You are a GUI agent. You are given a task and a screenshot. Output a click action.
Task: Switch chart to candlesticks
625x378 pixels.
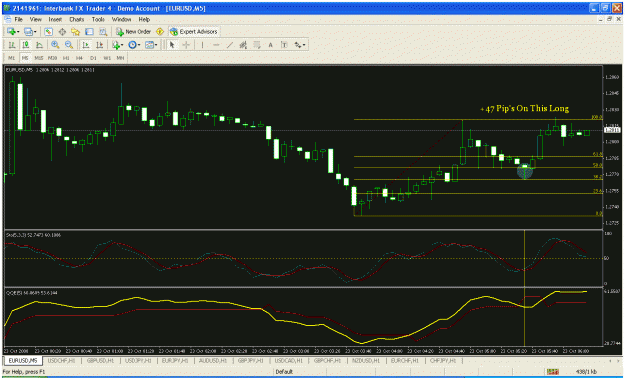coord(26,45)
